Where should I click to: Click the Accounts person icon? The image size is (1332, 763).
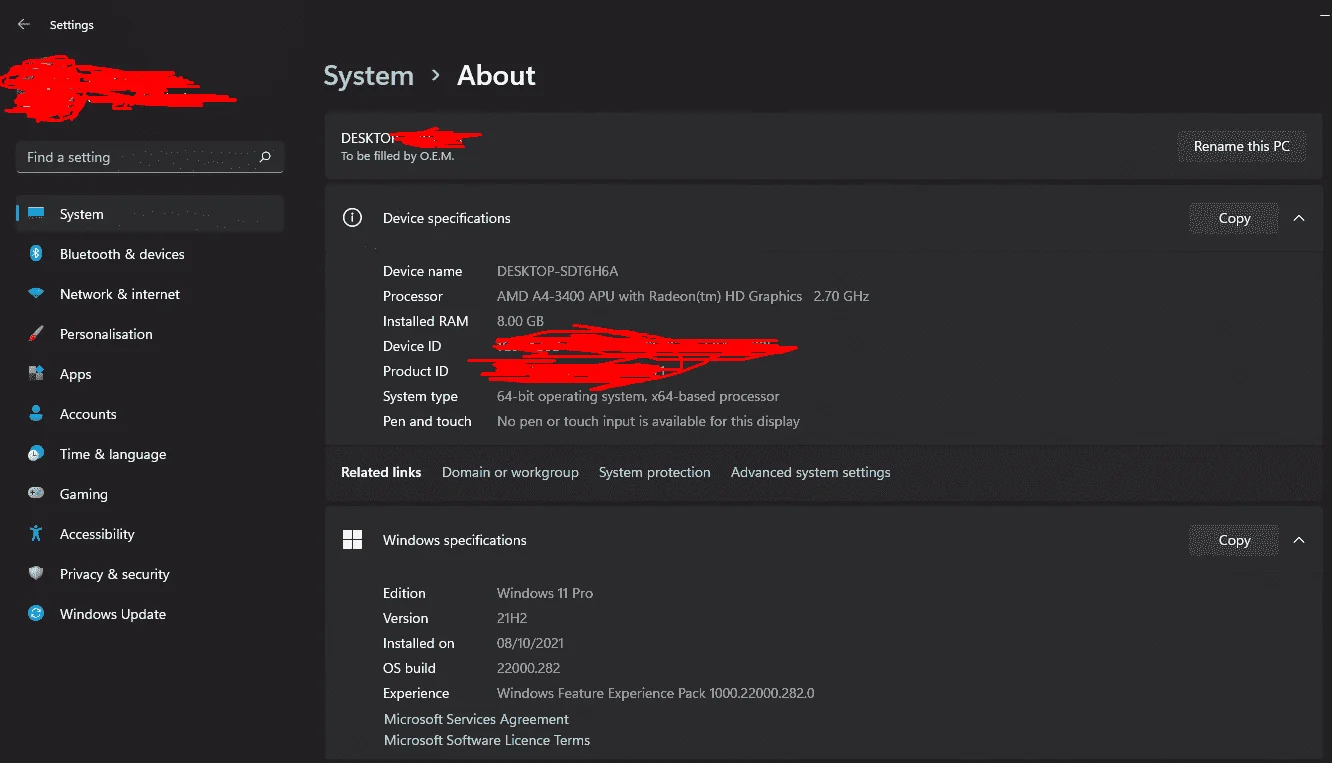point(36,414)
